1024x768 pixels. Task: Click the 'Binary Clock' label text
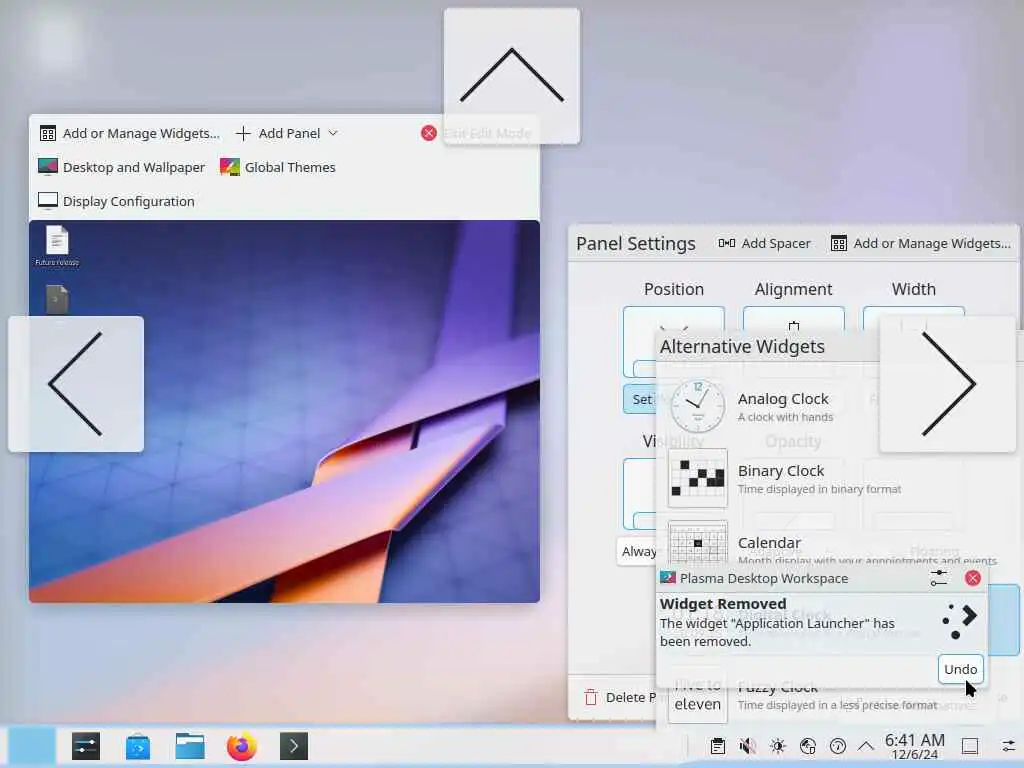[781, 471]
